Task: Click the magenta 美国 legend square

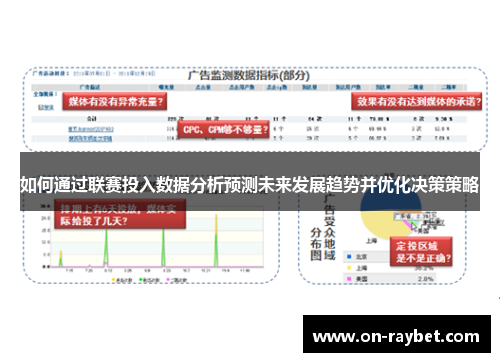Action: pyautogui.click(x=349, y=279)
